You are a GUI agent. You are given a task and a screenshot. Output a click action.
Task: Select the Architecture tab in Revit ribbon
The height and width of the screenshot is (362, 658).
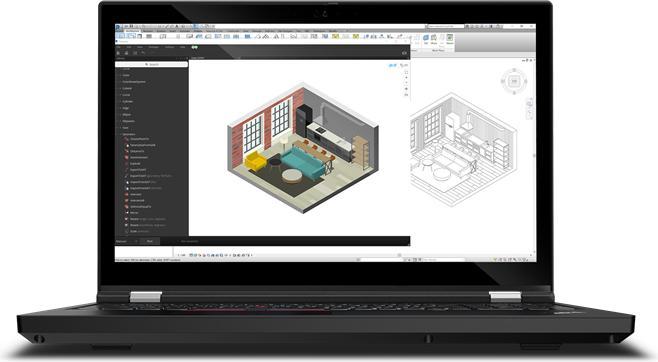pyautogui.click(x=132, y=31)
